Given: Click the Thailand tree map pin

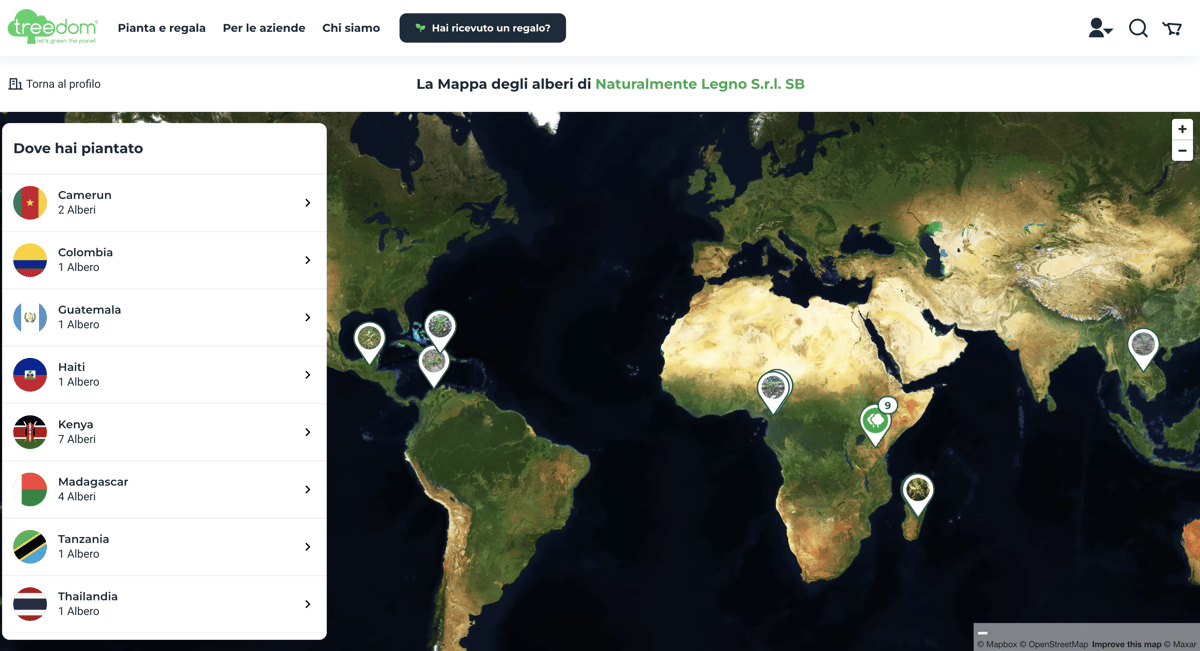Looking at the screenshot, I should pos(1142,347).
